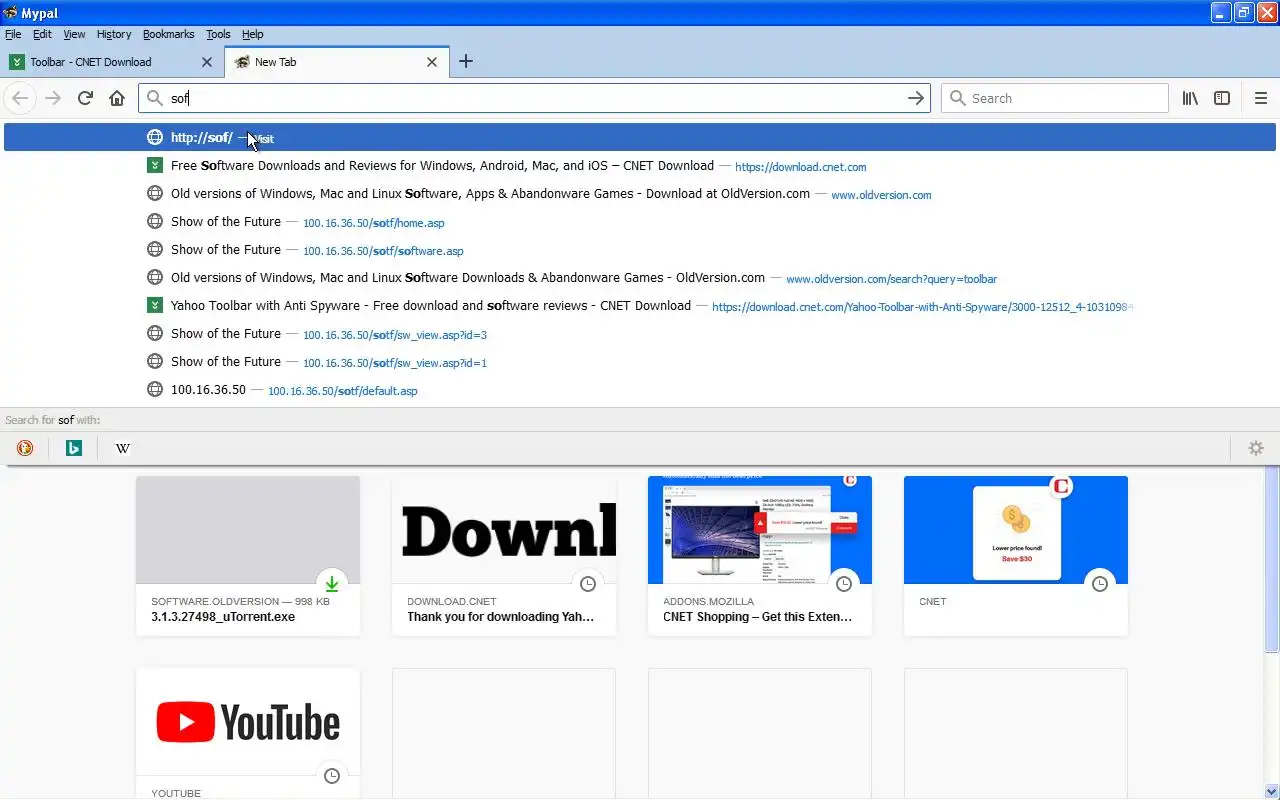Click the history clock on ADDONS.MOZILLA tile
The image size is (1280, 800).
844,584
